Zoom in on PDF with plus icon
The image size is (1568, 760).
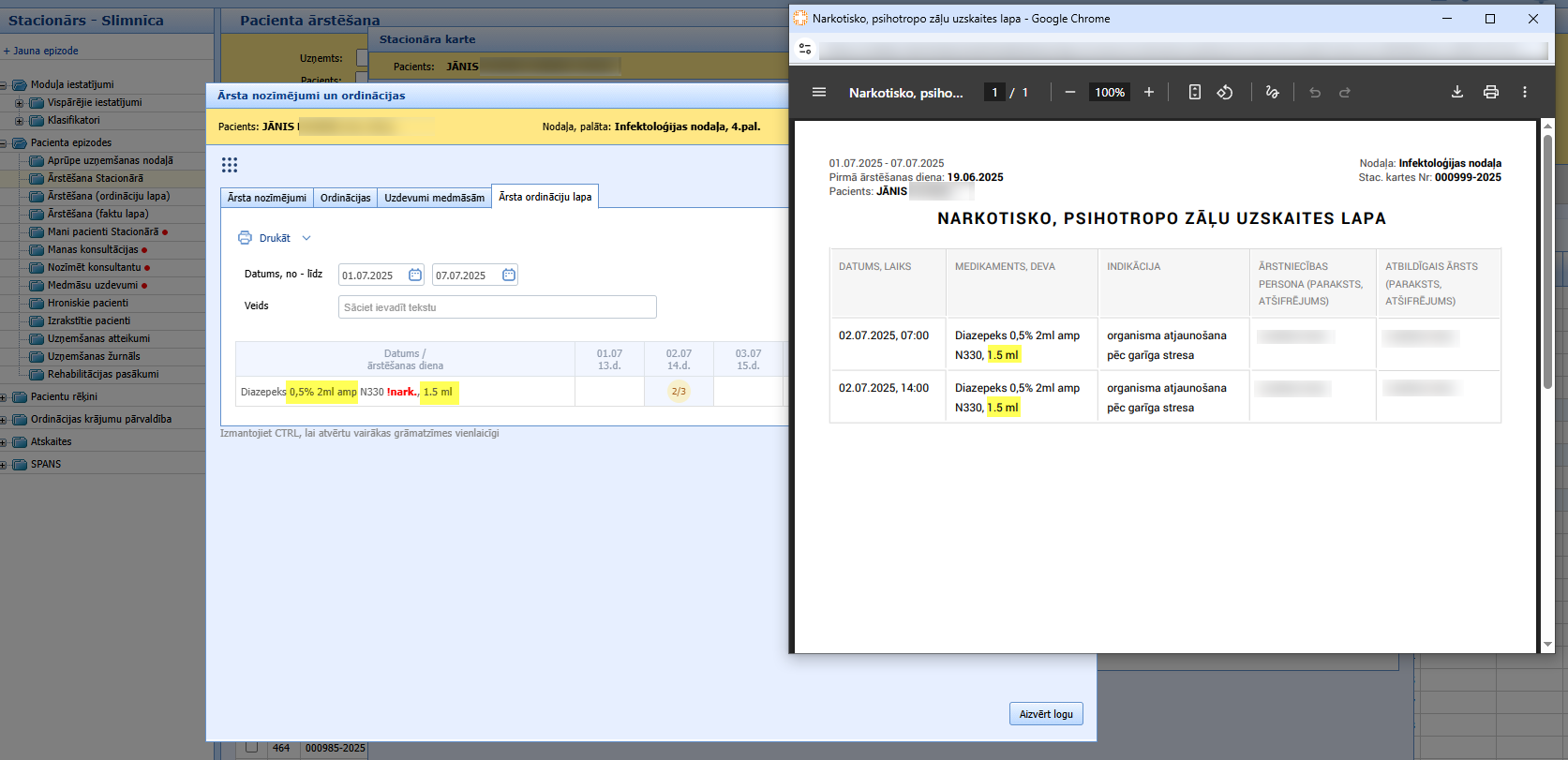point(1149,92)
